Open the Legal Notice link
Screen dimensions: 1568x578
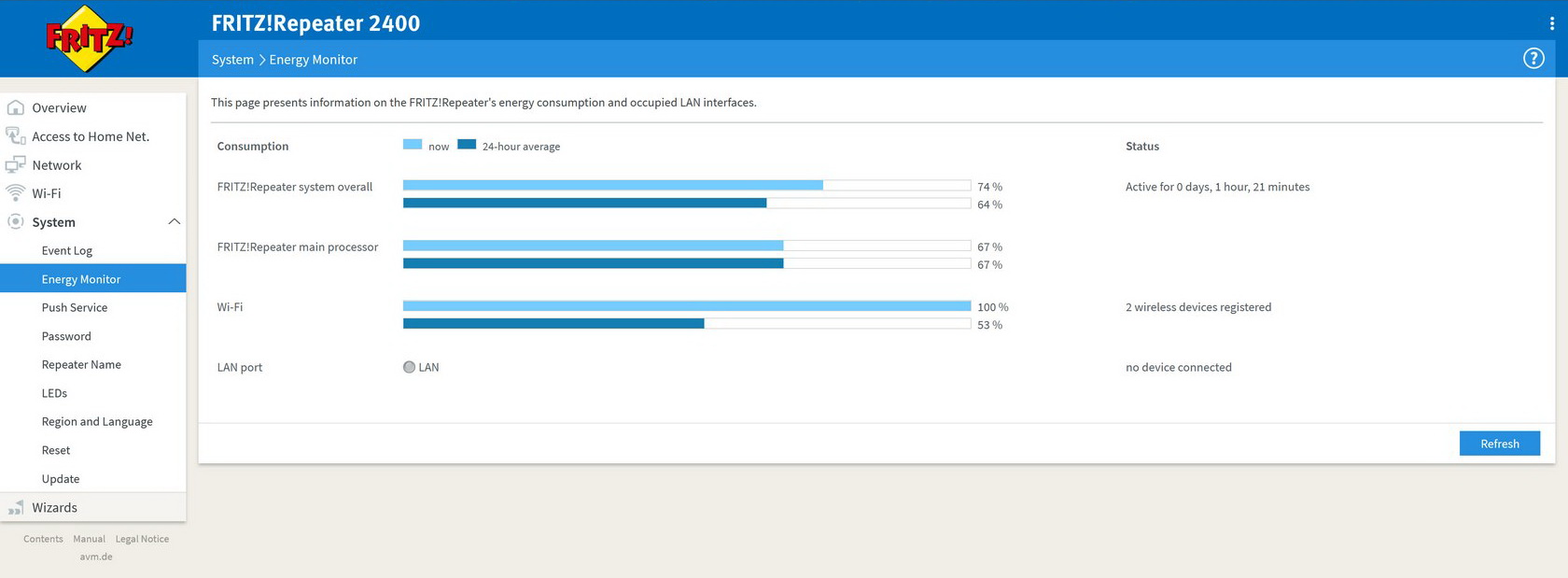142,539
